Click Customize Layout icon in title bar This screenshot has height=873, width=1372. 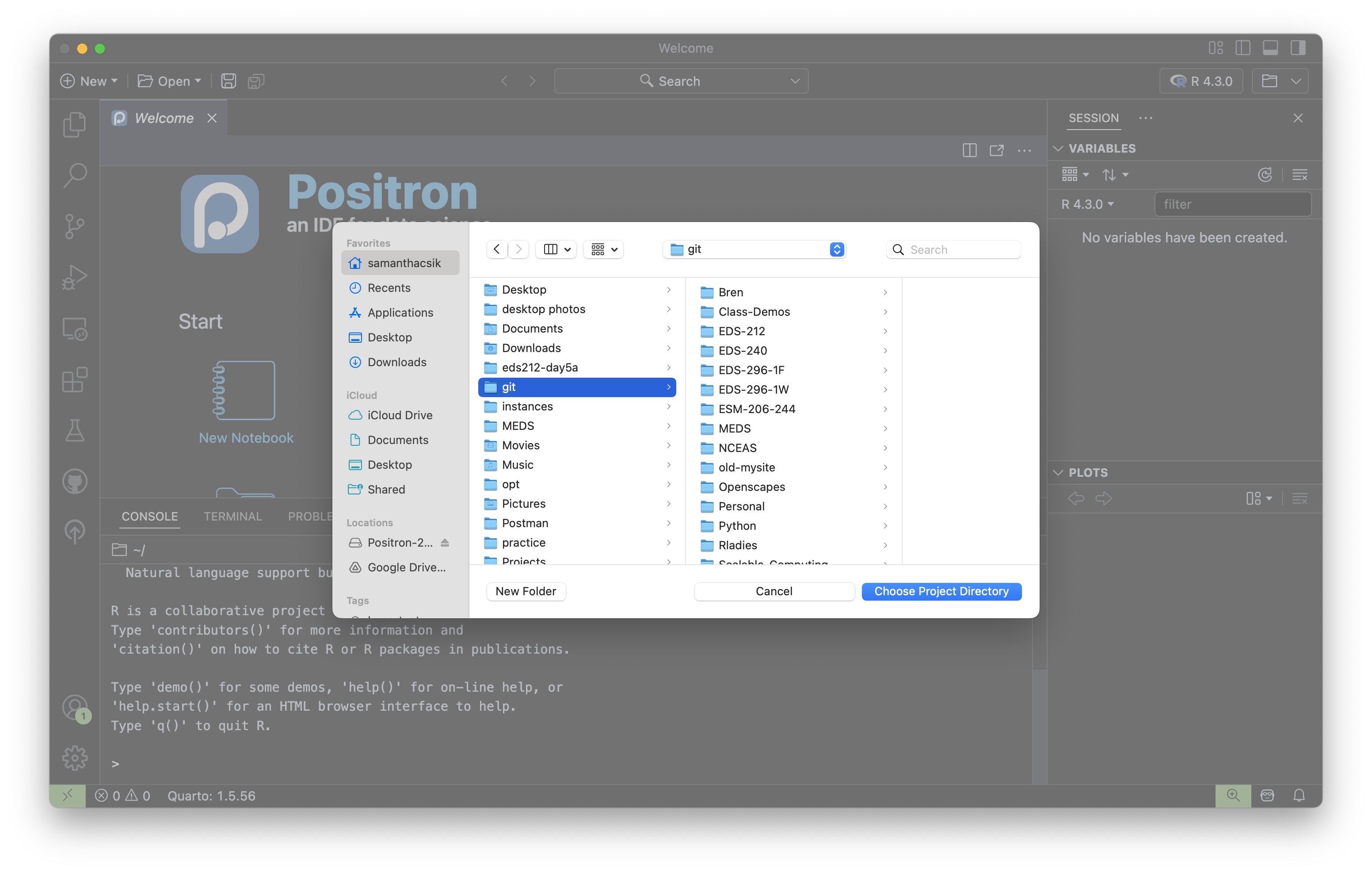pos(1216,48)
